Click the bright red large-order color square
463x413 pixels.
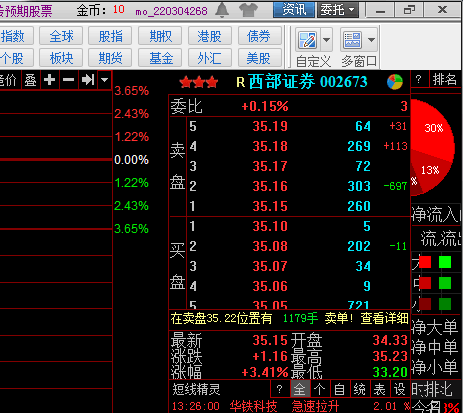(425, 262)
